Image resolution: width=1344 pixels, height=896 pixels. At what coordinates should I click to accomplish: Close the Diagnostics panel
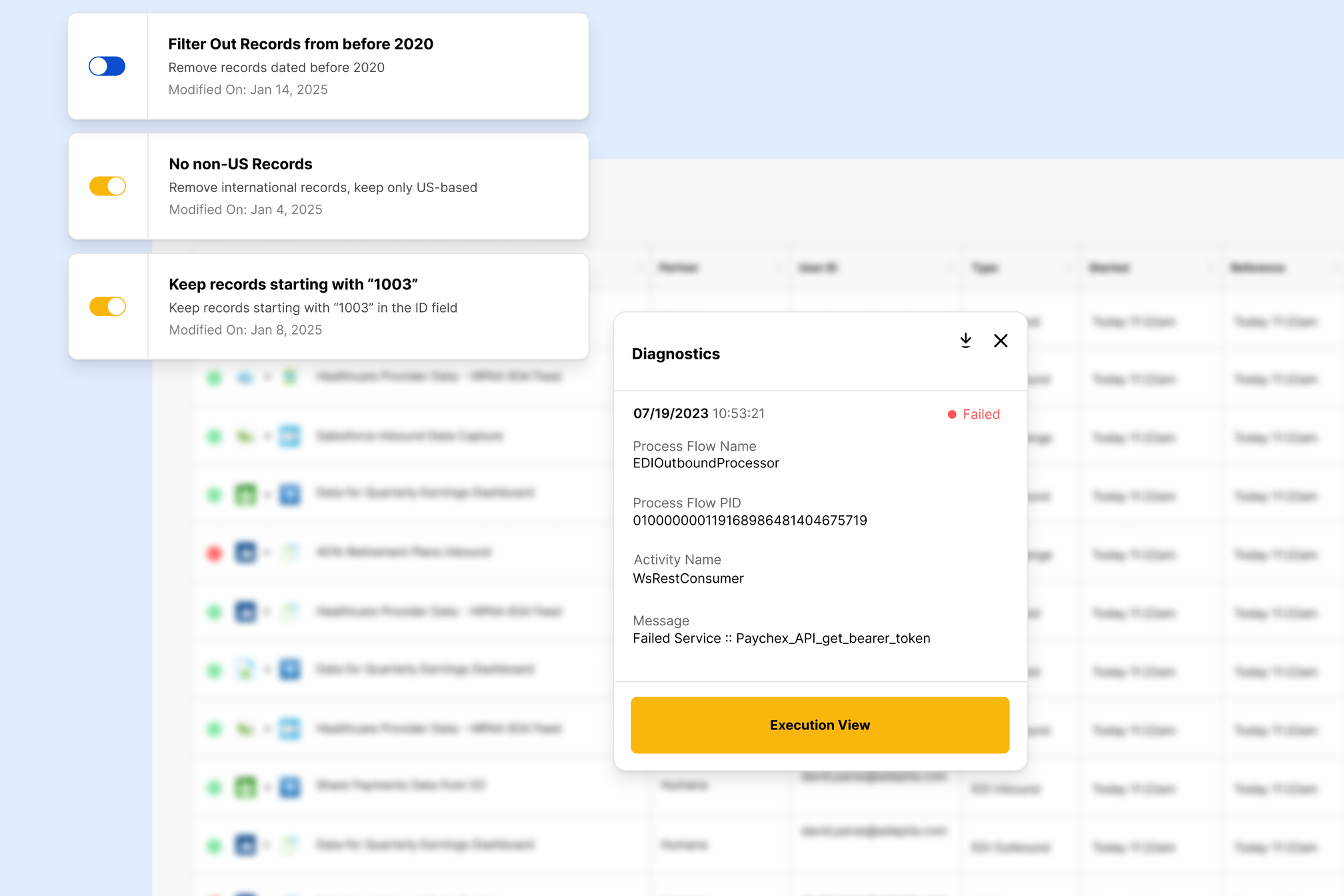1000,341
